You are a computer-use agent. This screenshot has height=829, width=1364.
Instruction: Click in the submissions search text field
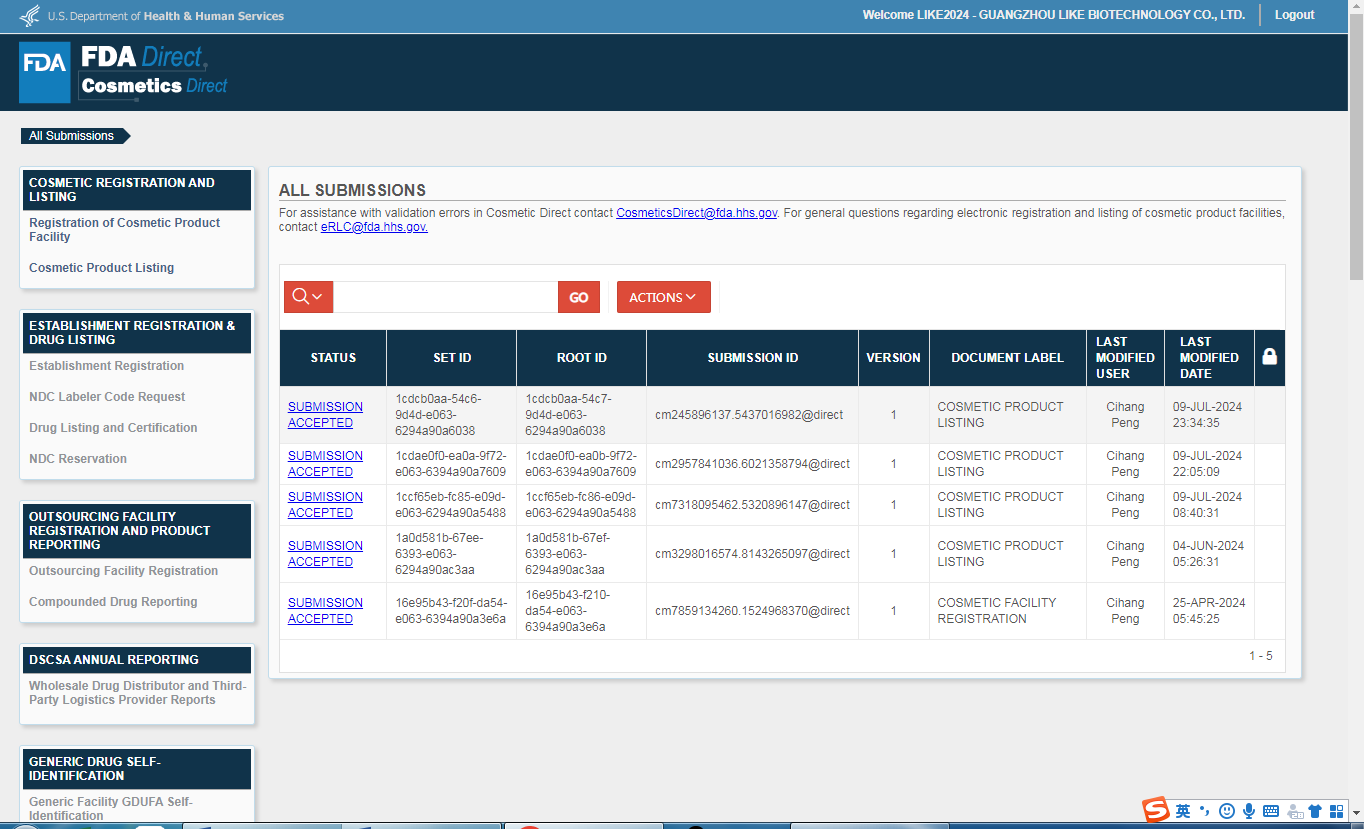coord(445,297)
